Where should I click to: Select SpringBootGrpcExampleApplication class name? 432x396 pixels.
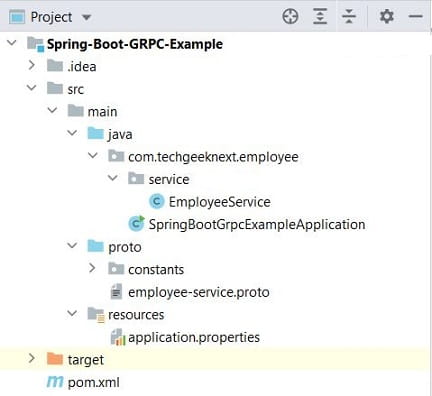coord(257,225)
